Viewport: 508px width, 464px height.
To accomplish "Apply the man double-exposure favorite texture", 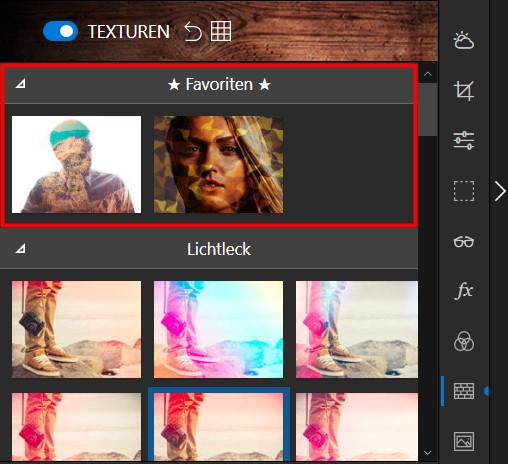I will point(76,164).
